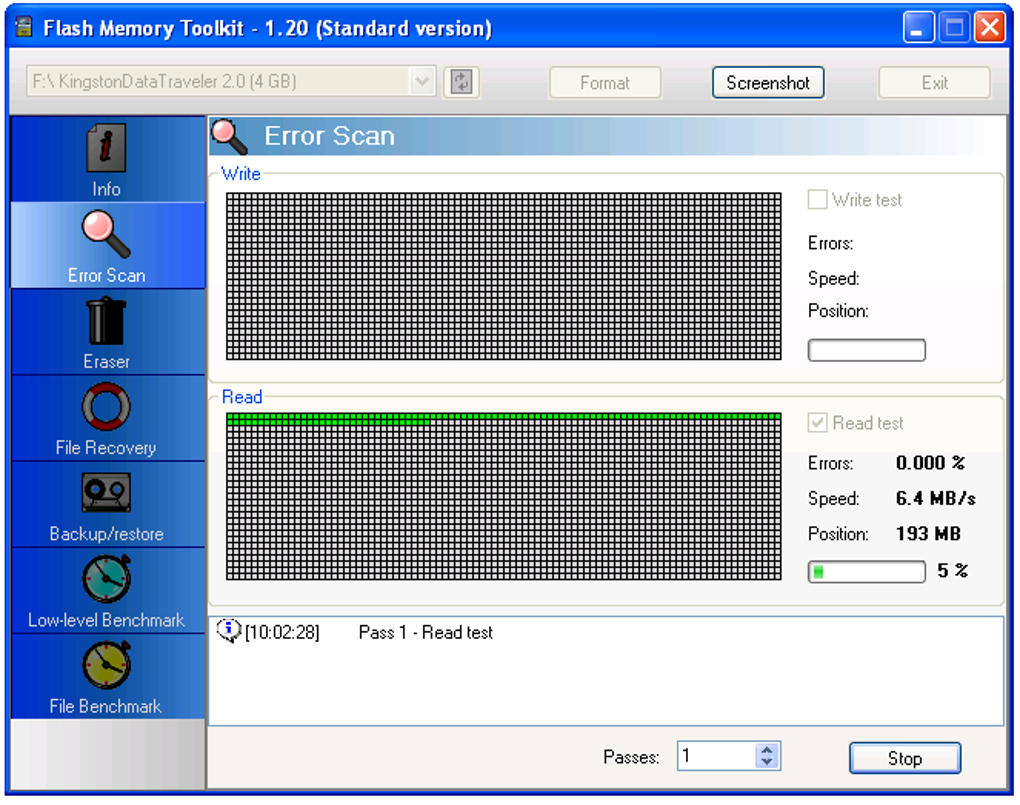Open the Low-level Benchmark stopwatch icon
This screenshot has height=805, width=1020.
point(106,579)
